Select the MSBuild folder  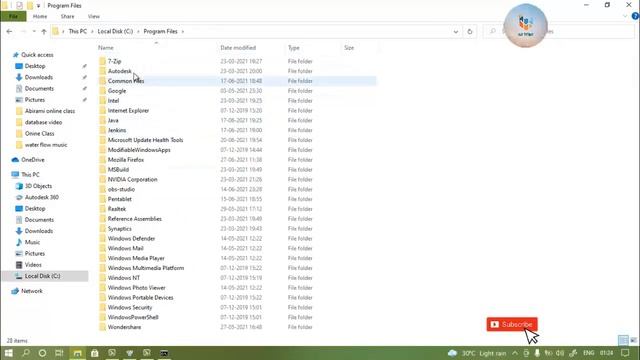point(118,169)
